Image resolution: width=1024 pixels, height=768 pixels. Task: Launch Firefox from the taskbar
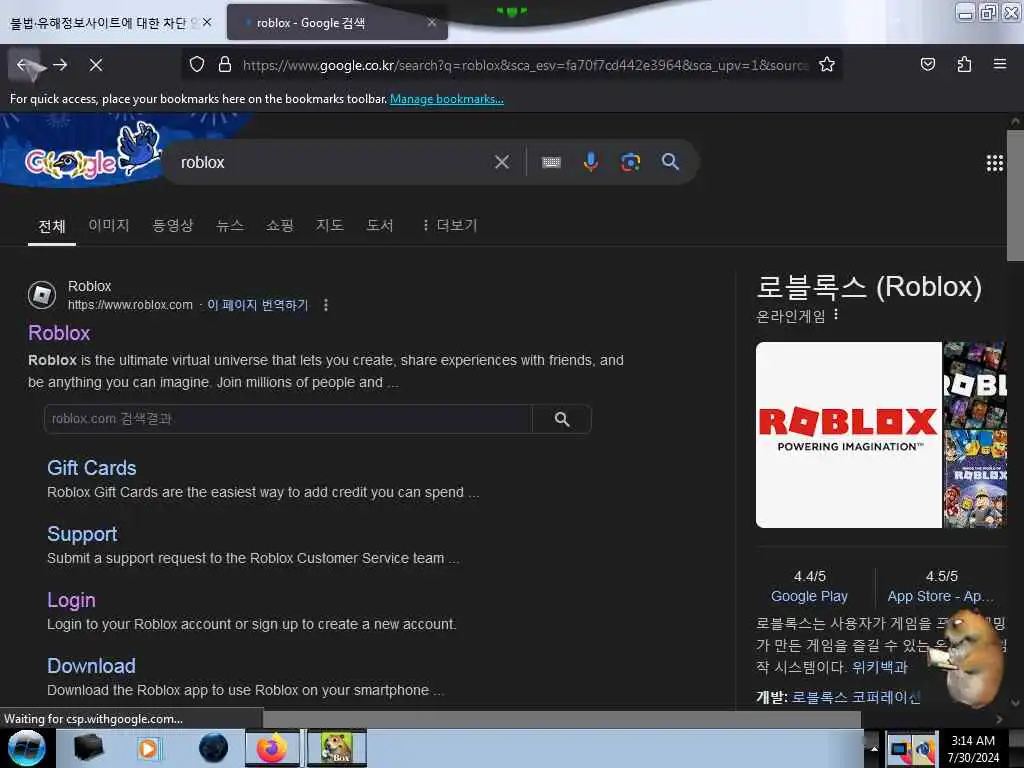272,748
